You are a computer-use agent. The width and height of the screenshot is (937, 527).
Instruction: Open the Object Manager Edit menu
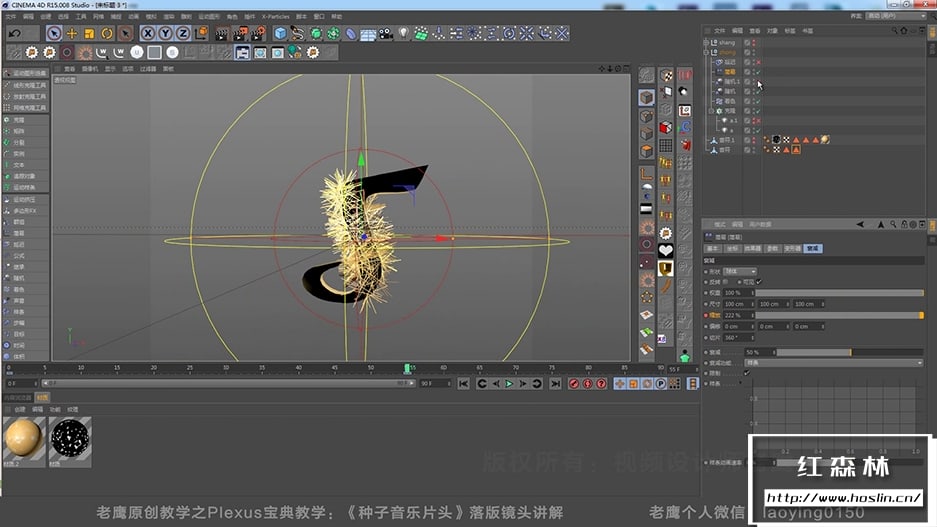point(737,30)
